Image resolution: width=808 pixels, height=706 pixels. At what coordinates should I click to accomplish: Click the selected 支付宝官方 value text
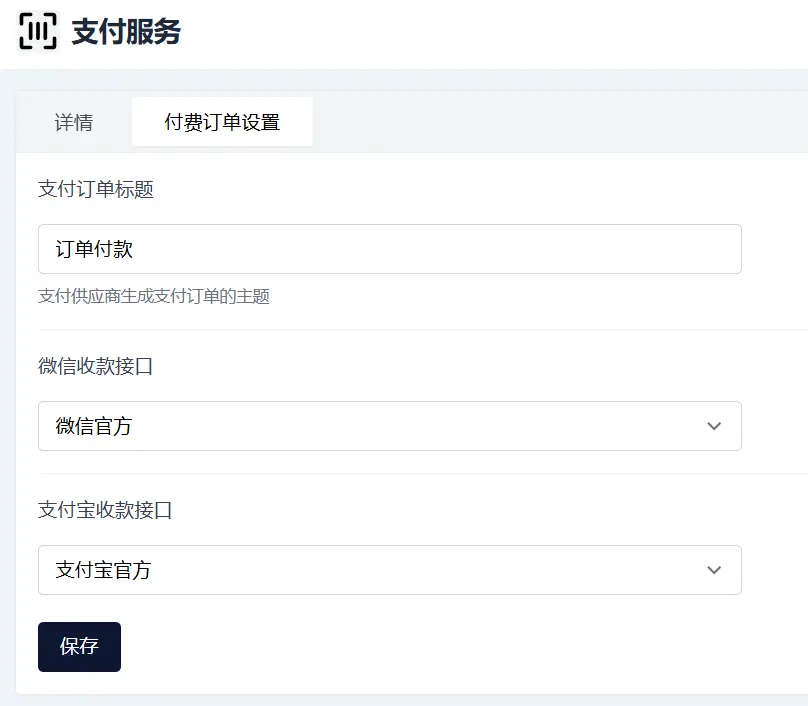tap(103, 571)
